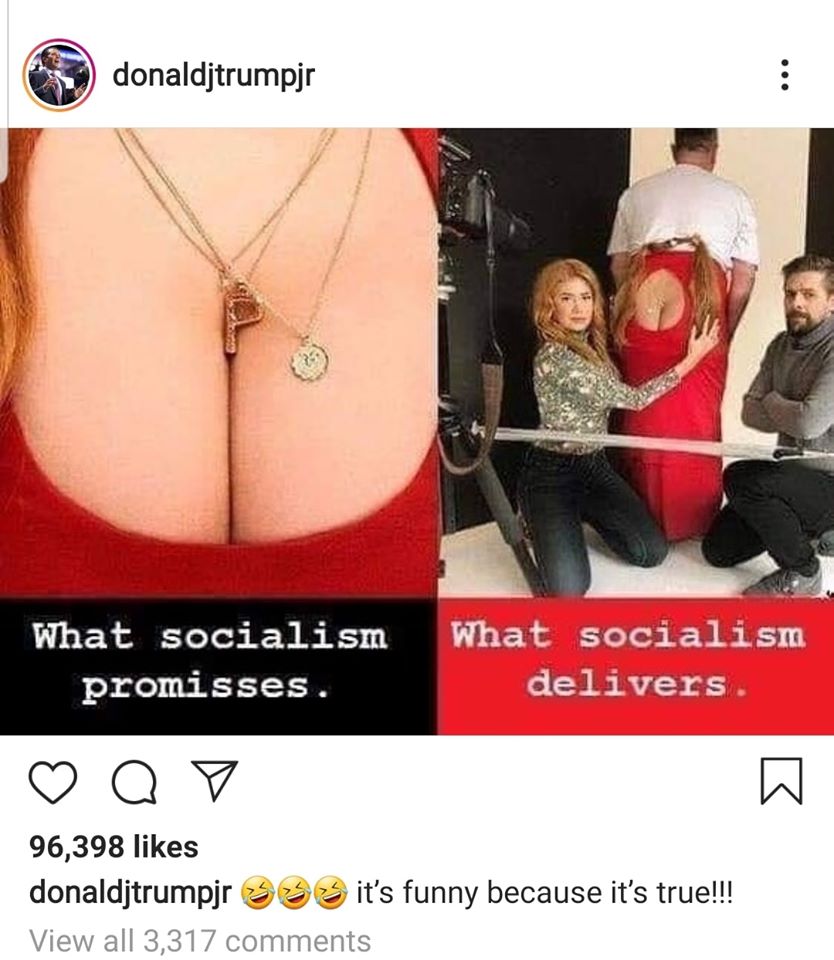Open the three-dot more options menu
Viewport: 834px width, 960px height.
click(784, 75)
